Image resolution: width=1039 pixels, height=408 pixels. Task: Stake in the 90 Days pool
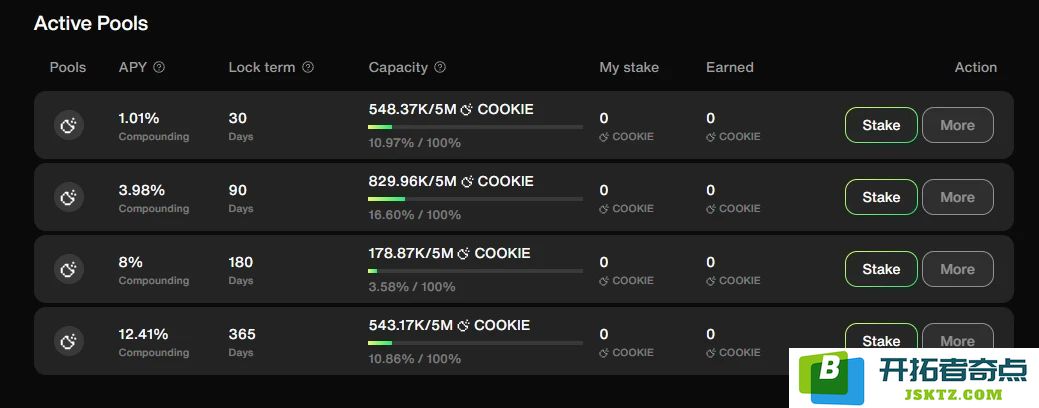[x=881, y=197]
